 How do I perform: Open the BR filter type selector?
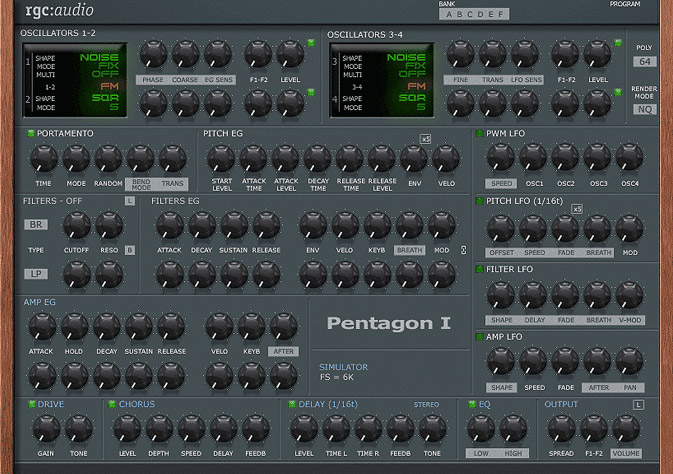pyautogui.click(x=36, y=224)
